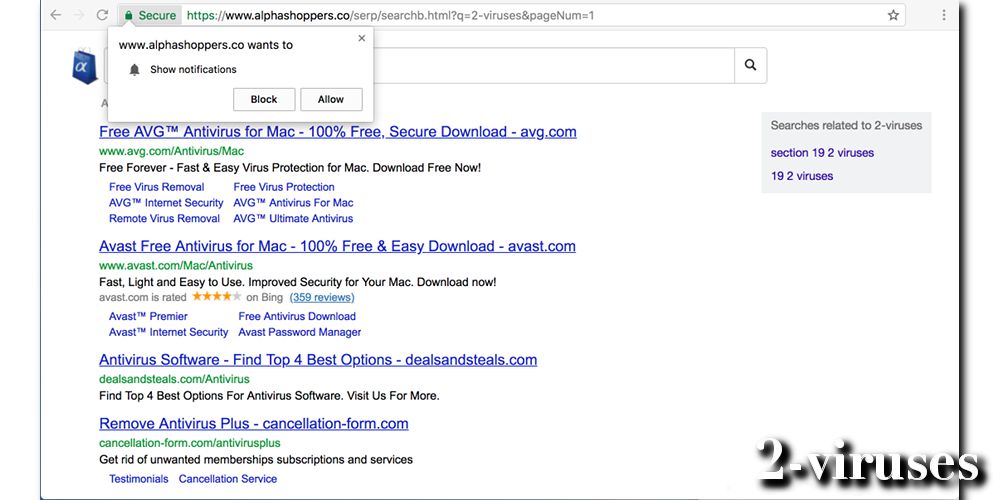Viewport: 1000px width, 500px height.
Task: Open the Cancellation Service sitelink
Action: pos(228,479)
